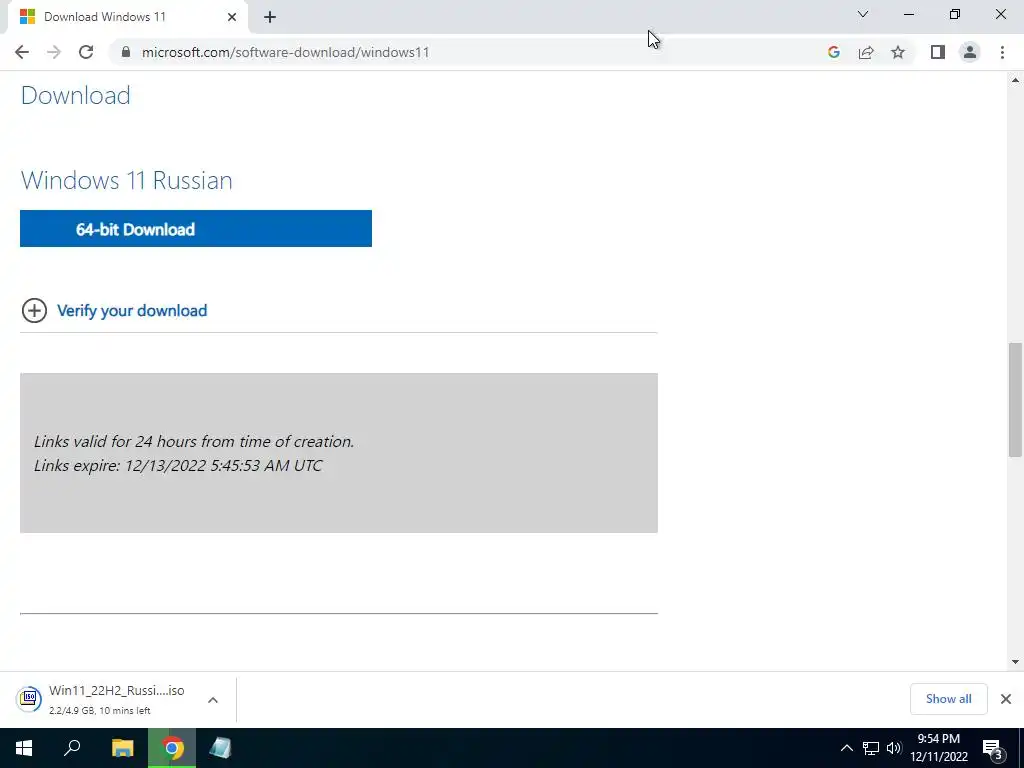
Task: Select the Download Windows 11 tab
Action: [127, 17]
